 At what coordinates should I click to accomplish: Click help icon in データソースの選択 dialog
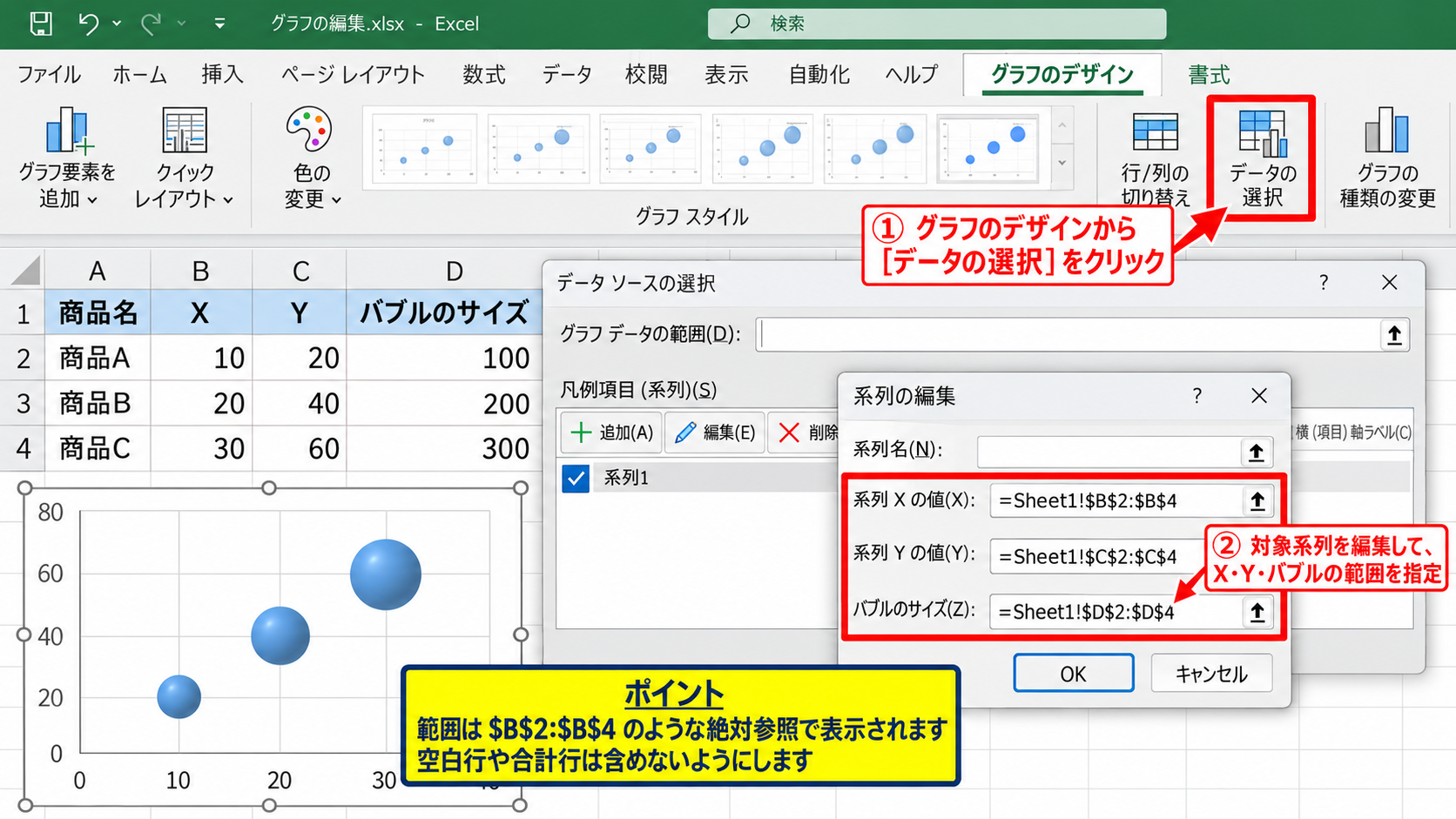pos(1324,283)
